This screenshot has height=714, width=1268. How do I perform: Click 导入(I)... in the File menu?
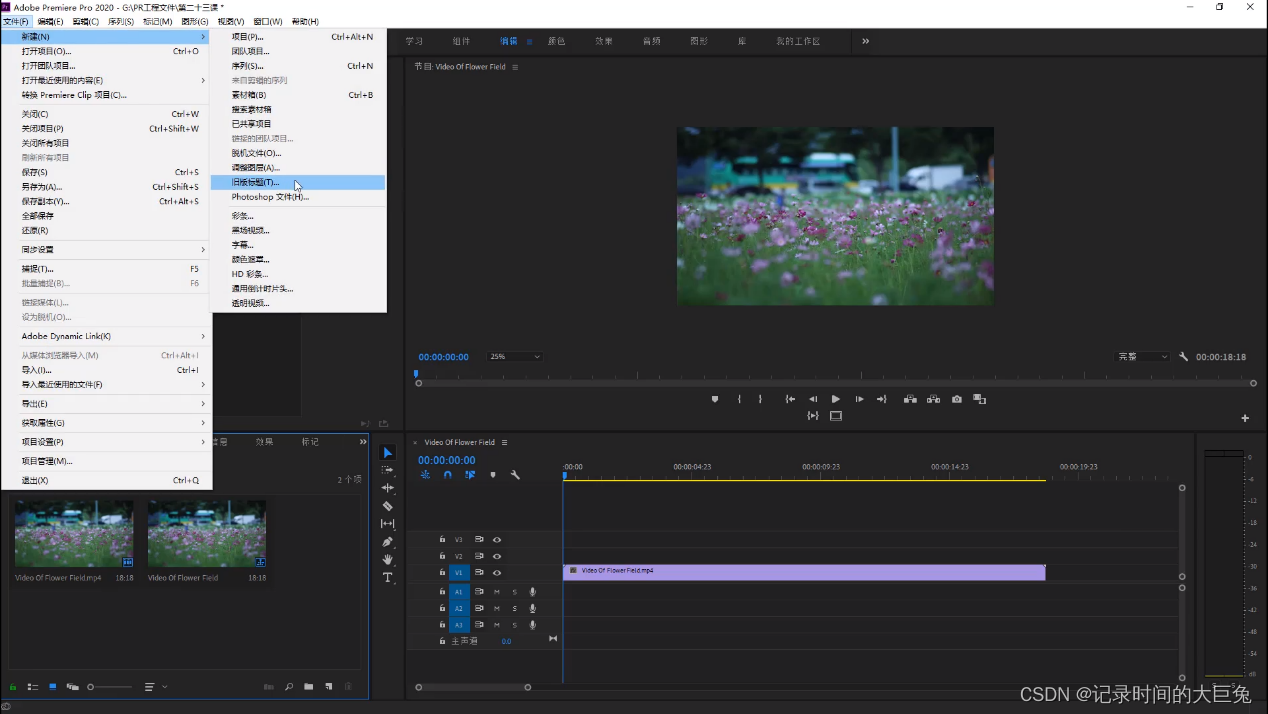(x=37, y=370)
